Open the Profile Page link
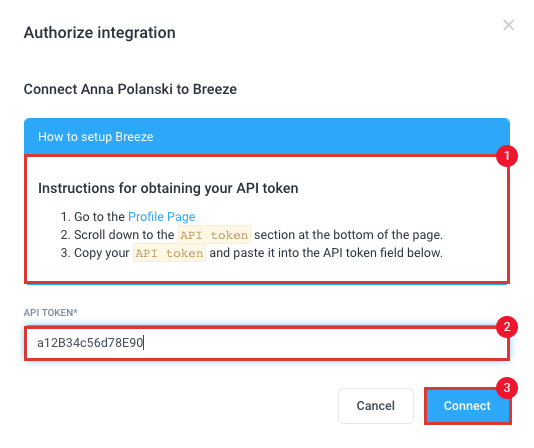Screen dimensions: 534x448 (x=161, y=217)
